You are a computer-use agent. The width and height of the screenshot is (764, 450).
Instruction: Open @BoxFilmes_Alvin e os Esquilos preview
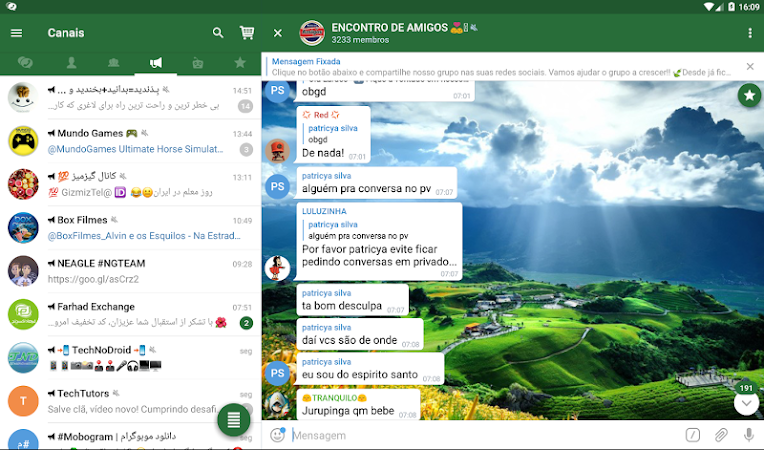[x=144, y=236]
